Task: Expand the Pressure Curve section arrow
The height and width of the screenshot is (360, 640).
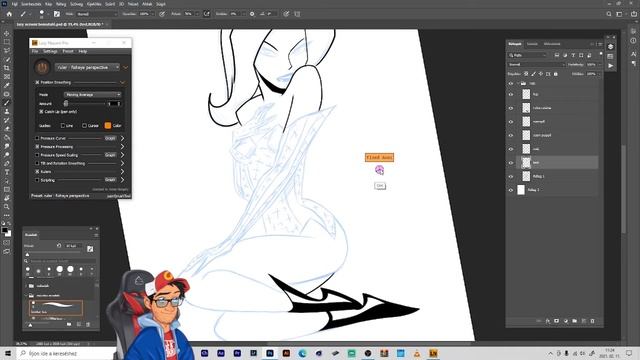Action: click(122, 138)
